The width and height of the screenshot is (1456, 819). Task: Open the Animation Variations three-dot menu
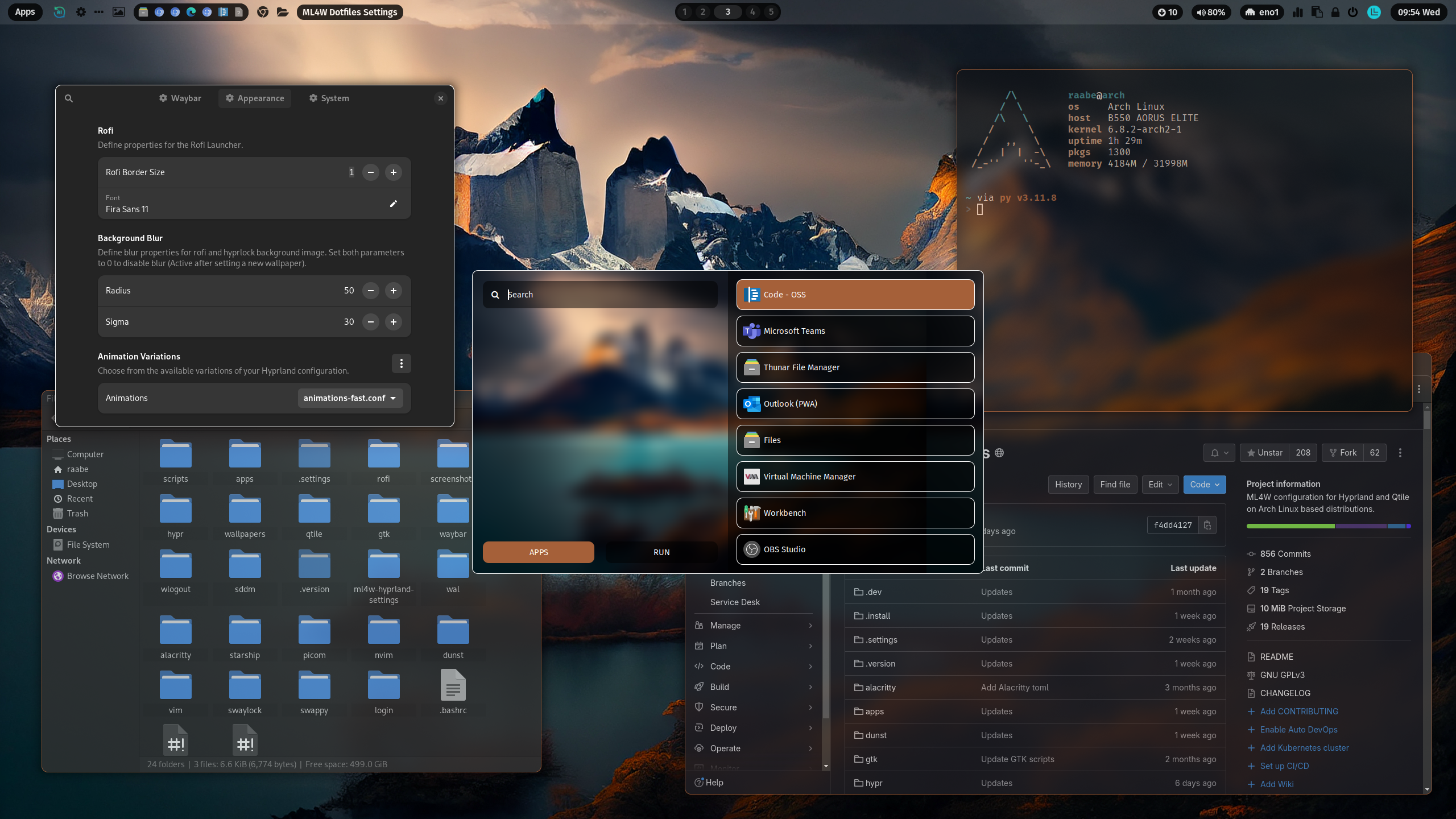pyautogui.click(x=402, y=363)
